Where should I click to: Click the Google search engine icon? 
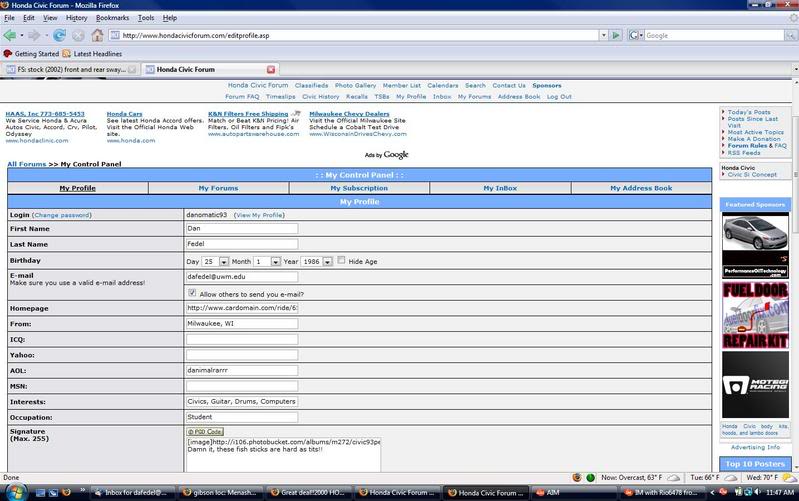coord(633,35)
